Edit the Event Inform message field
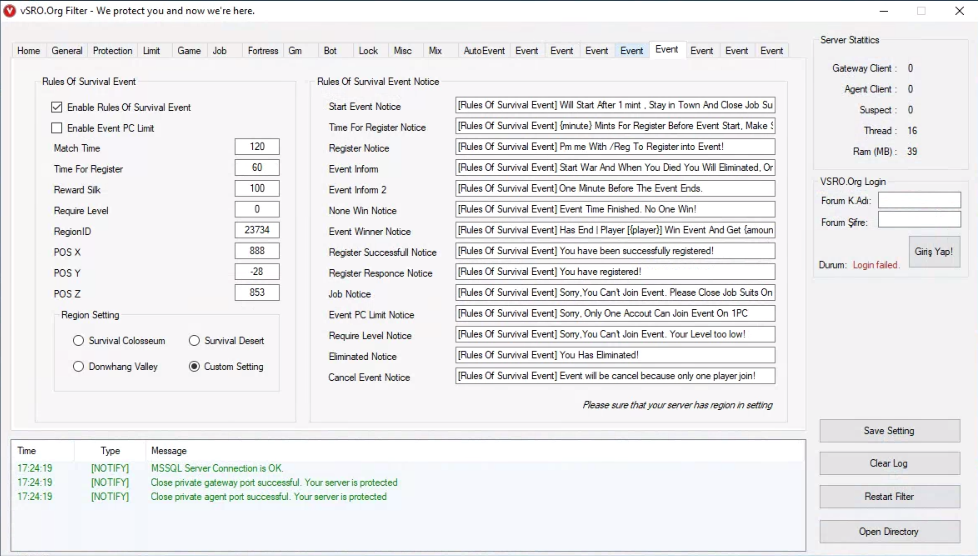Image resolution: width=978 pixels, height=556 pixels. (615, 167)
